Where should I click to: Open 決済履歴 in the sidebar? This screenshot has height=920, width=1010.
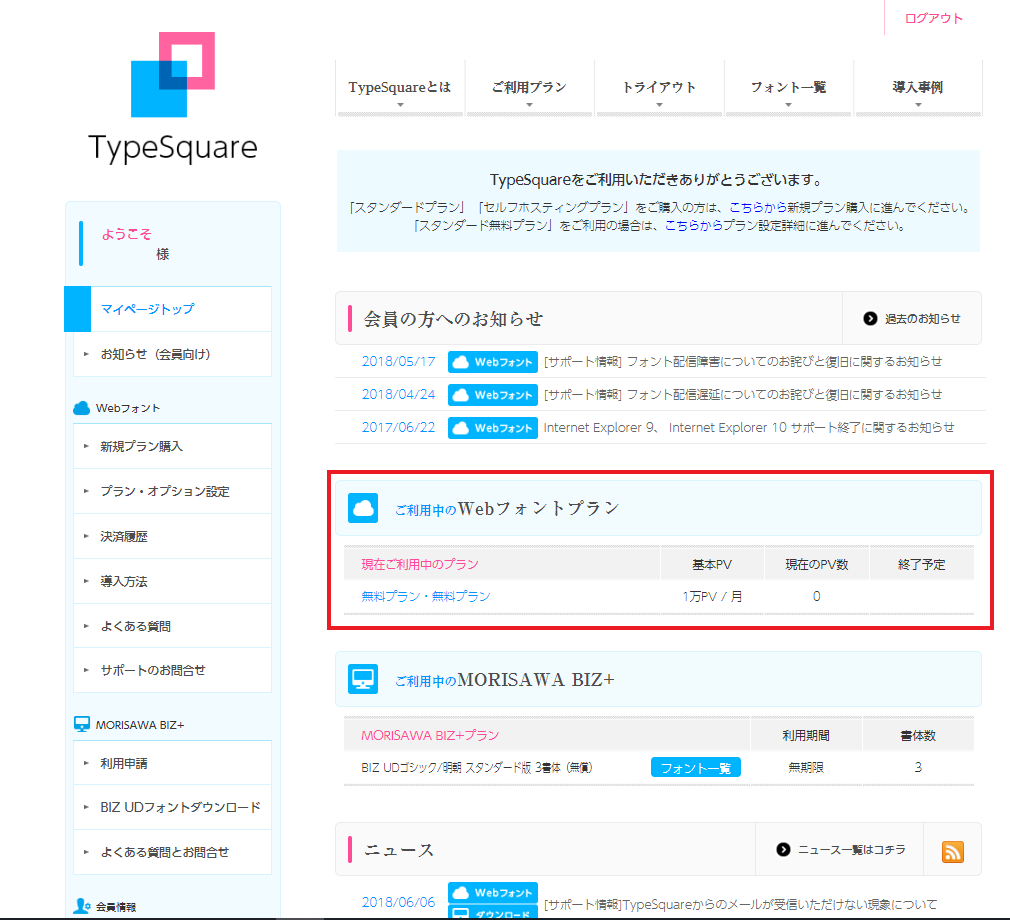click(173, 536)
